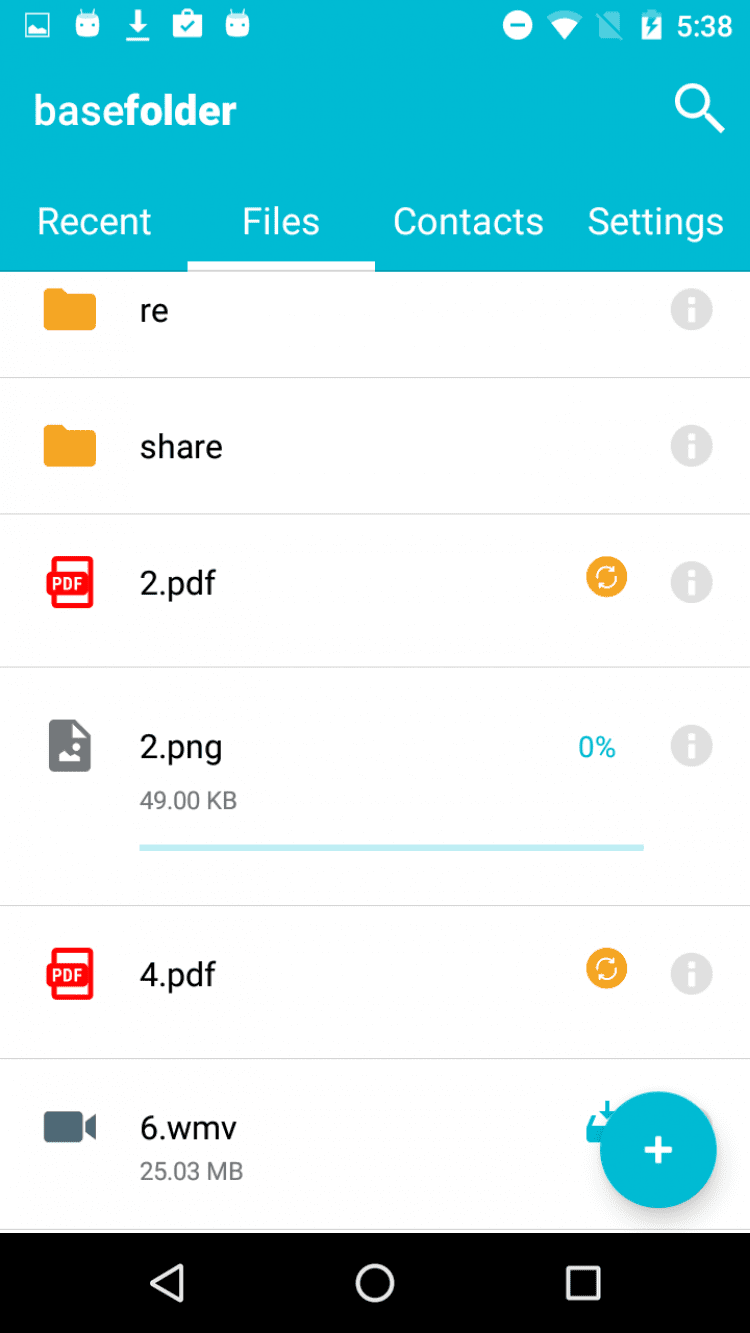Switch to the Recent tab

94,222
